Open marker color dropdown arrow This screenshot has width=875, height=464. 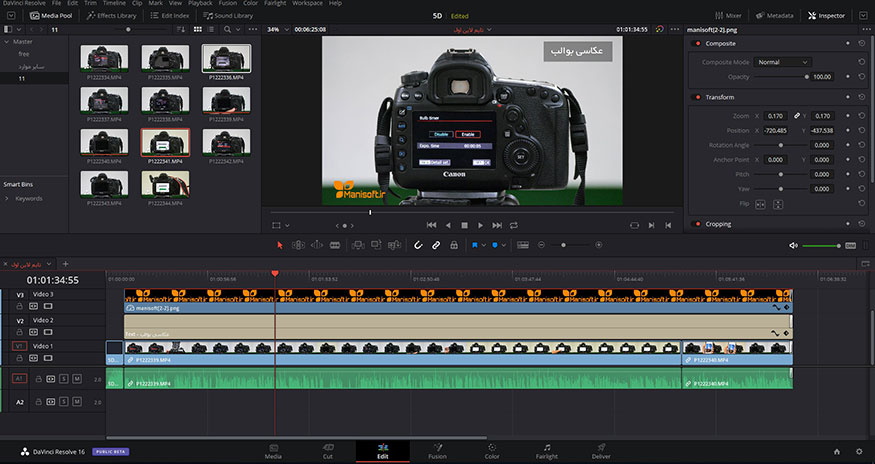click(x=503, y=245)
